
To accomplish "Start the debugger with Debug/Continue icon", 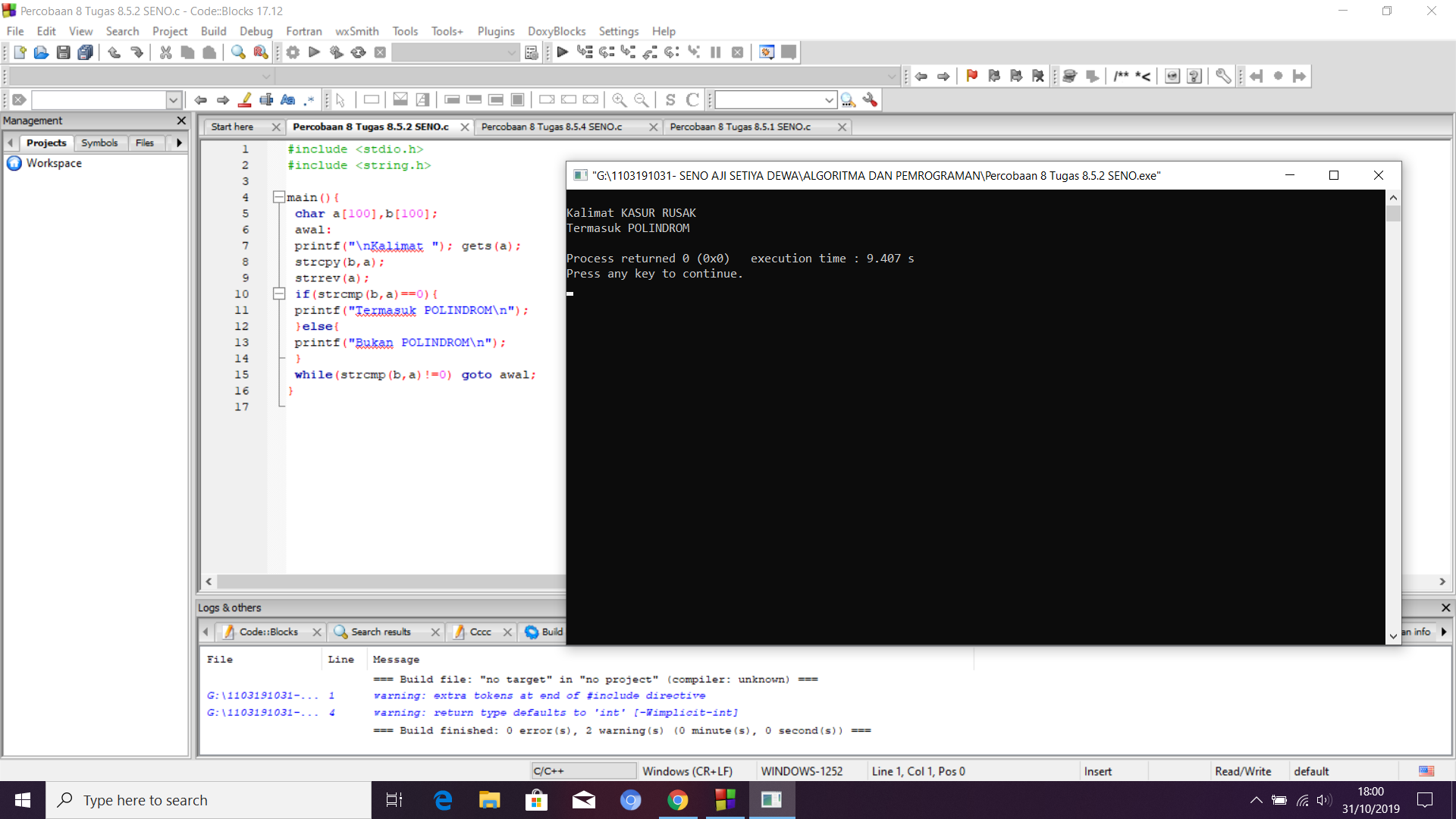I will 562,52.
